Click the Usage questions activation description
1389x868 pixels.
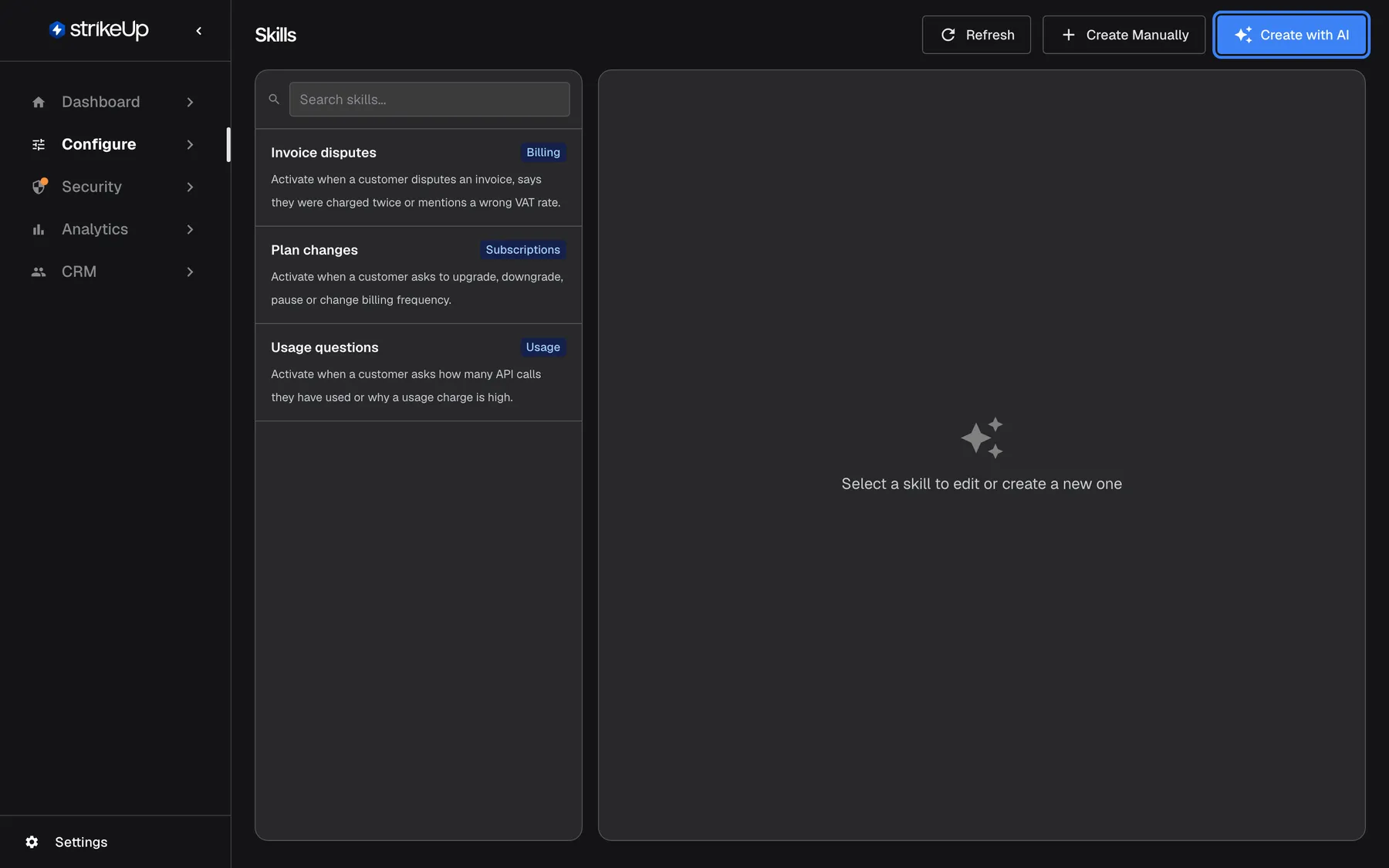pyautogui.click(x=406, y=386)
